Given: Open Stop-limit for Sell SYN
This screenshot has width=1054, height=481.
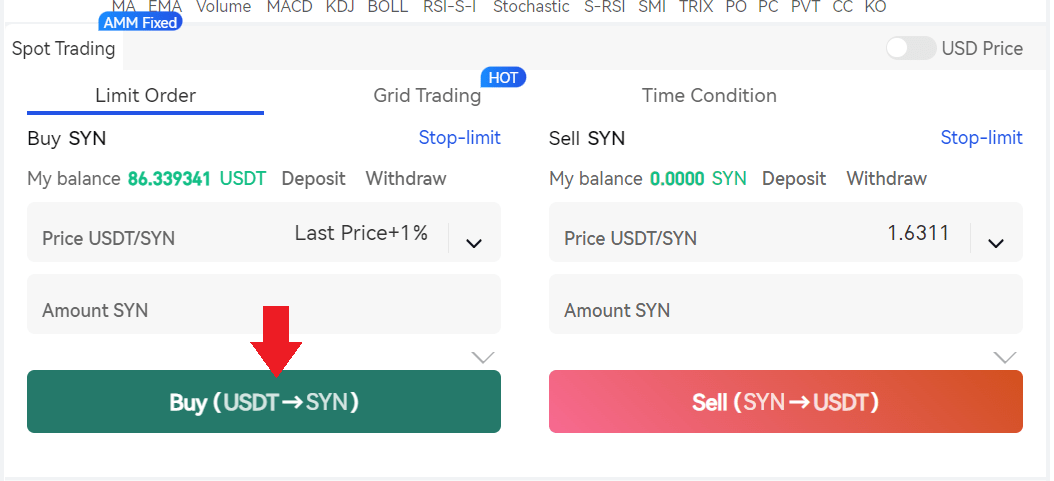Looking at the screenshot, I should point(981,138).
